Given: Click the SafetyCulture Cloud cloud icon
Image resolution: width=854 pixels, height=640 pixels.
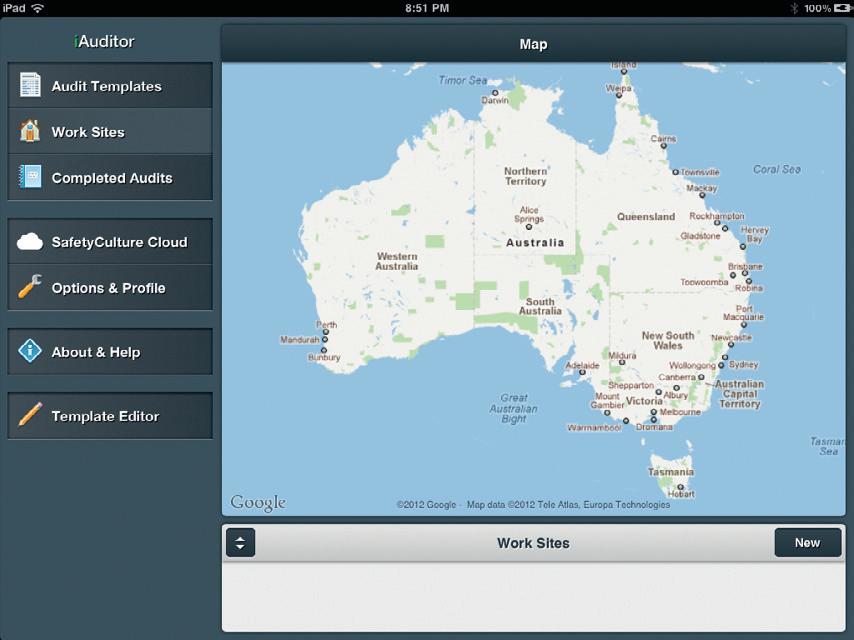Looking at the screenshot, I should [30, 241].
